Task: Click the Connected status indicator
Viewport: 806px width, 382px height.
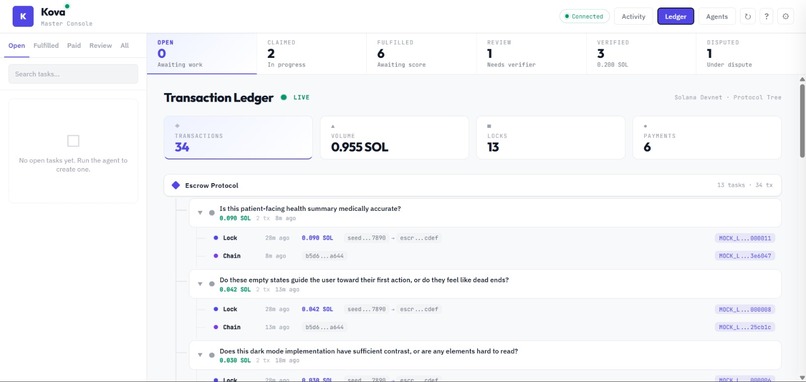Action: point(584,16)
